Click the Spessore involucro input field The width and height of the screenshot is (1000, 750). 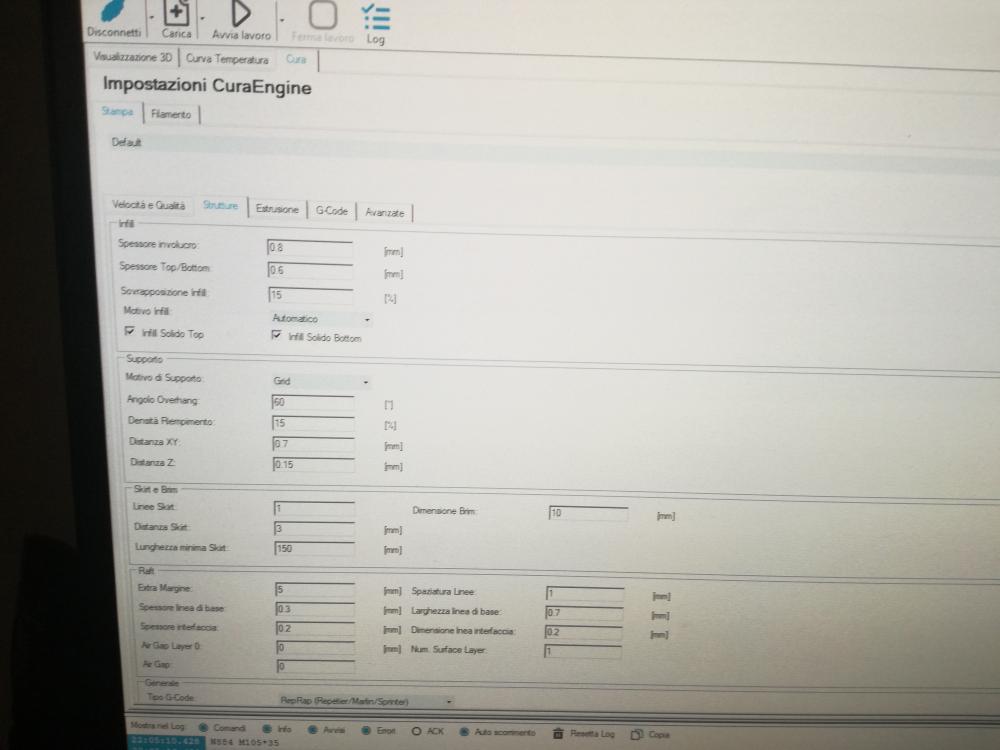310,247
